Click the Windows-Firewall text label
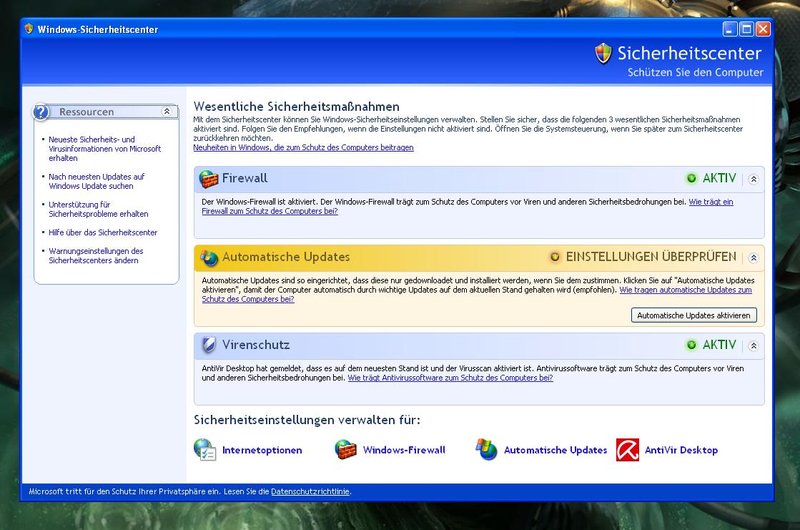The width and height of the screenshot is (800, 530). (x=404, y=450)
